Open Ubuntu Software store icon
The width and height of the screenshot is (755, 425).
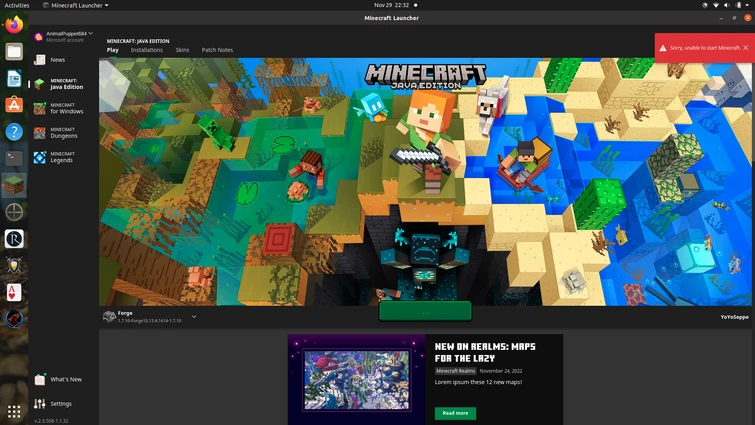click(14, 105)
